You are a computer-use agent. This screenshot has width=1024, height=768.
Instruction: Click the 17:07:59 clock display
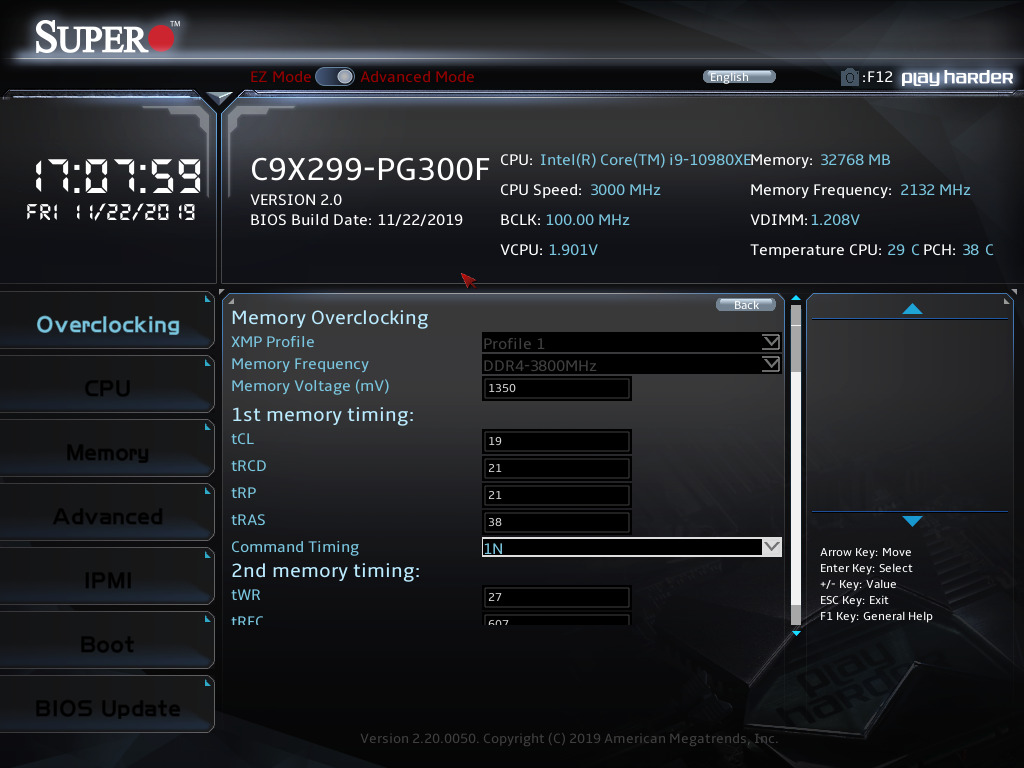click(x=118, y=176)
